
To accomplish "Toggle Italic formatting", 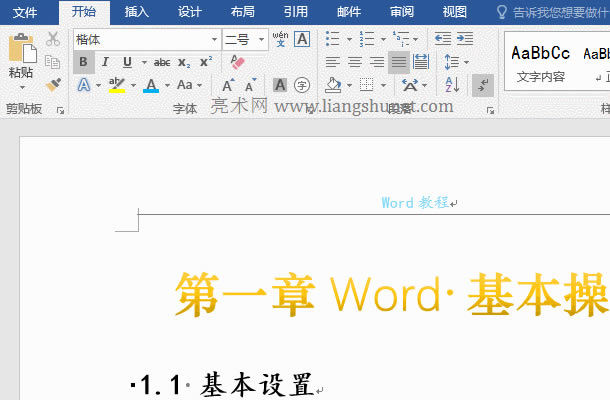I will pyautogui.click(x=105, y=62).
